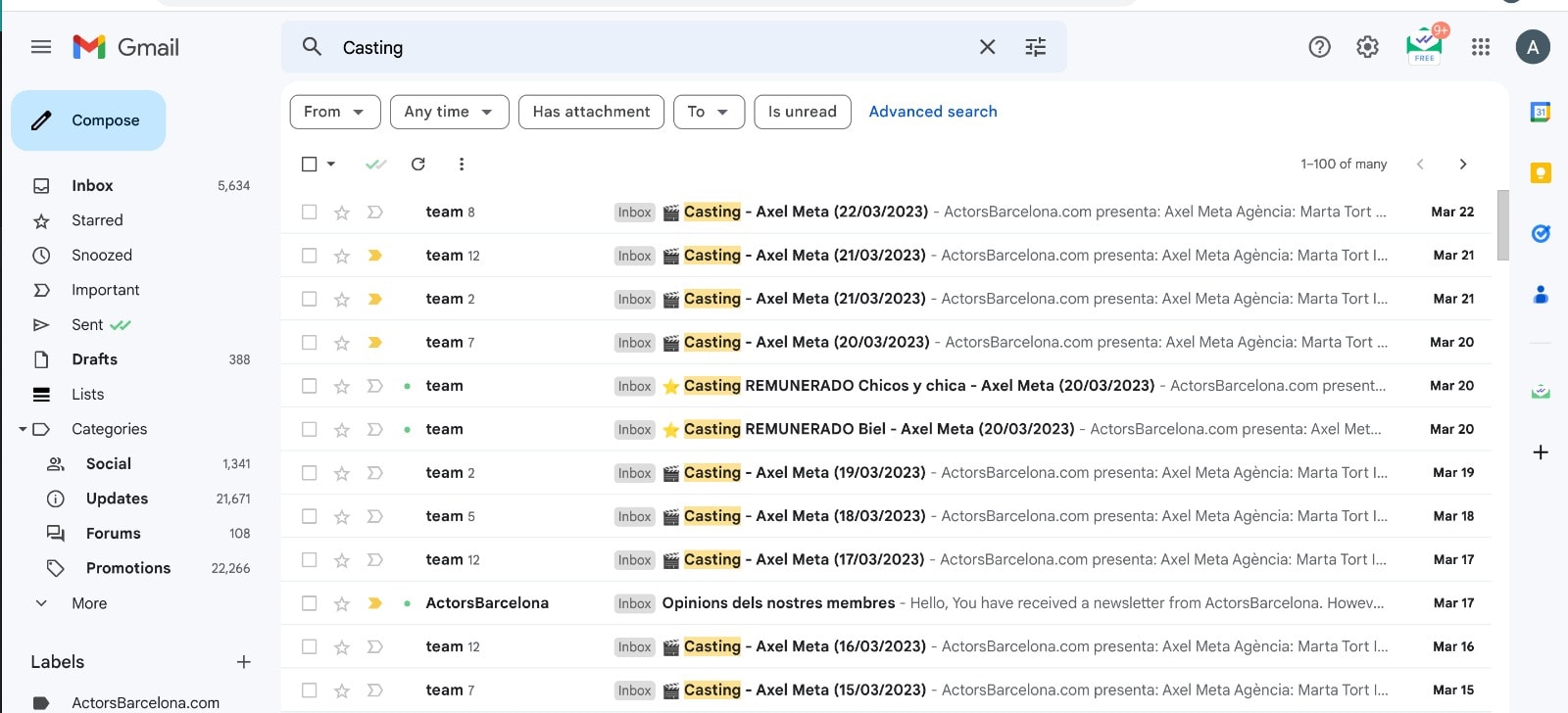Screen dimensions: 1568x713
Task: Open Casting - Axel Meta (17/03/2023) email
Action: point(886,560)
